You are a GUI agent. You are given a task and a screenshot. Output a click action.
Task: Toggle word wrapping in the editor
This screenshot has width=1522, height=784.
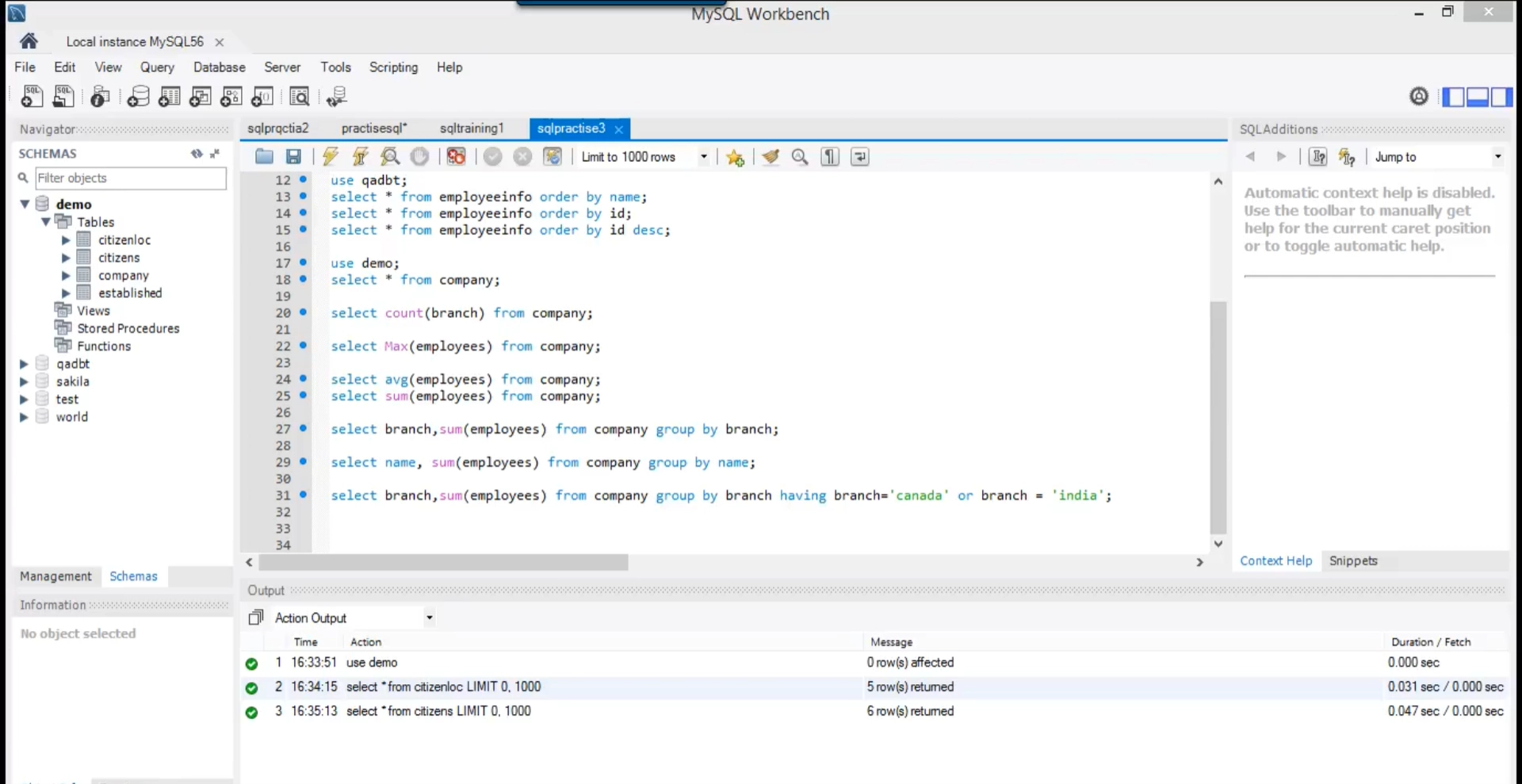pyautogui.click(x=860, y=157)
